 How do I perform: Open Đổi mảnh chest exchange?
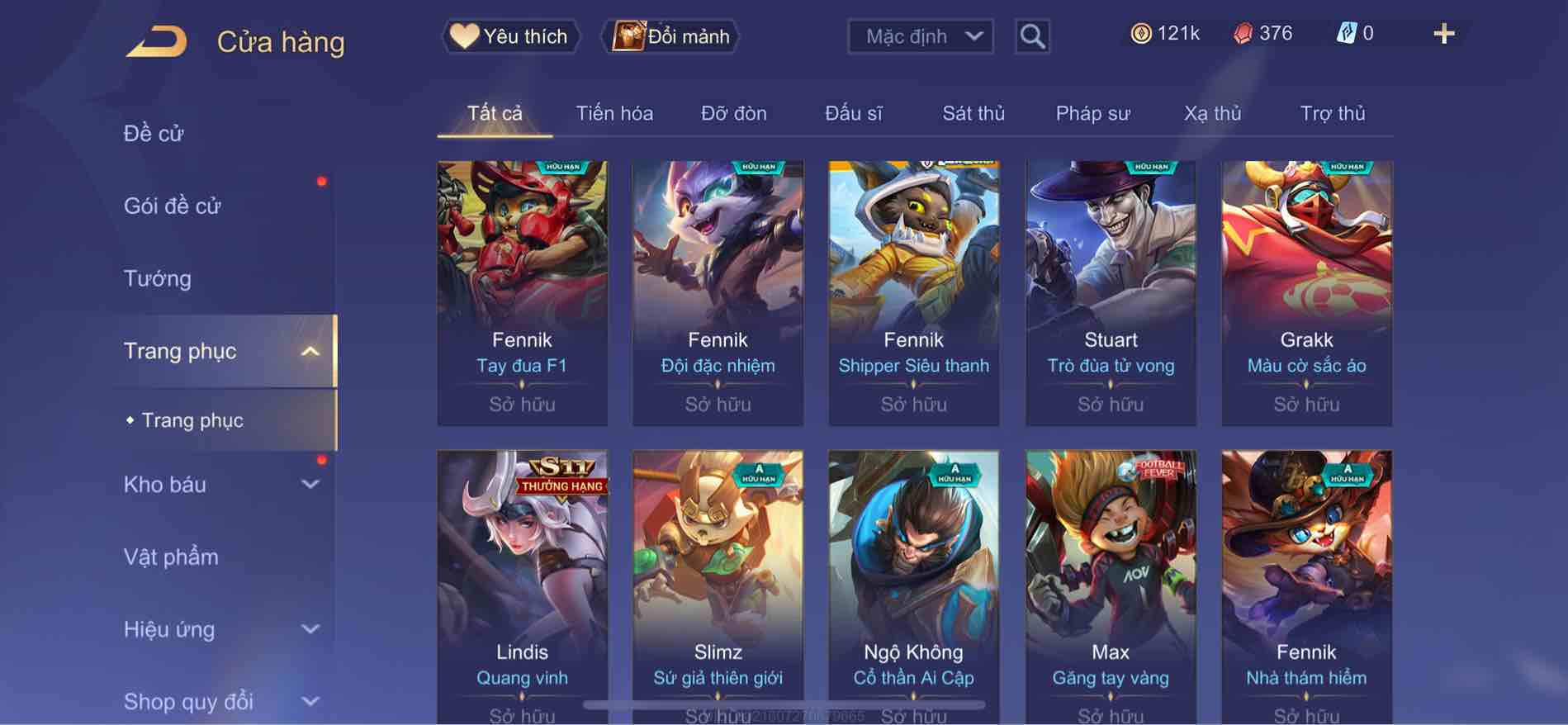[x=670, y=36]
